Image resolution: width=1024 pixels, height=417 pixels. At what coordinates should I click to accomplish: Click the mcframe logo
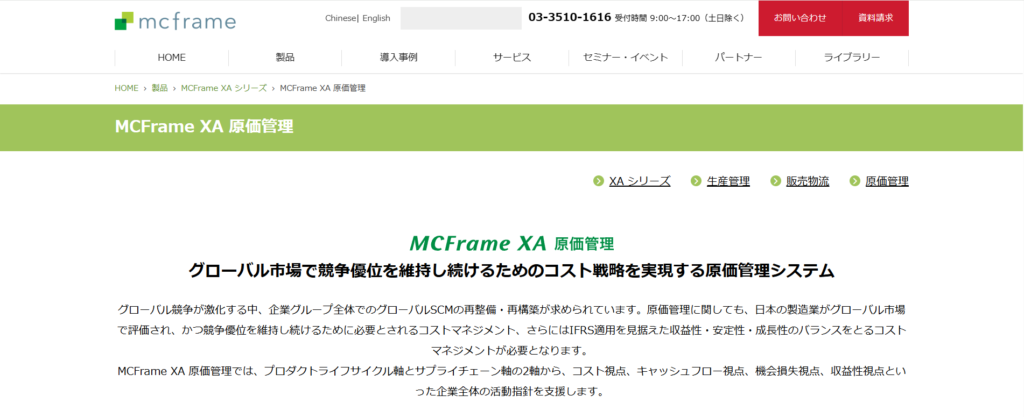[175, 21]
